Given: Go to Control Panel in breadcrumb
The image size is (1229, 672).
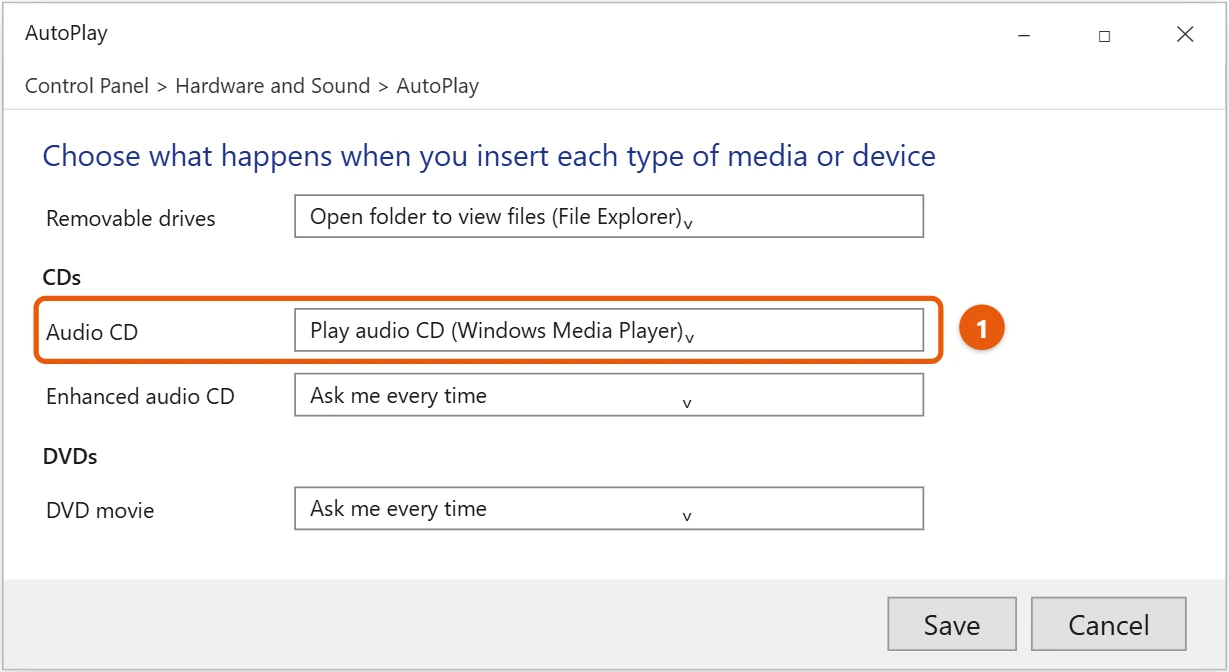Looking at the screenshot, I should 87,86.
